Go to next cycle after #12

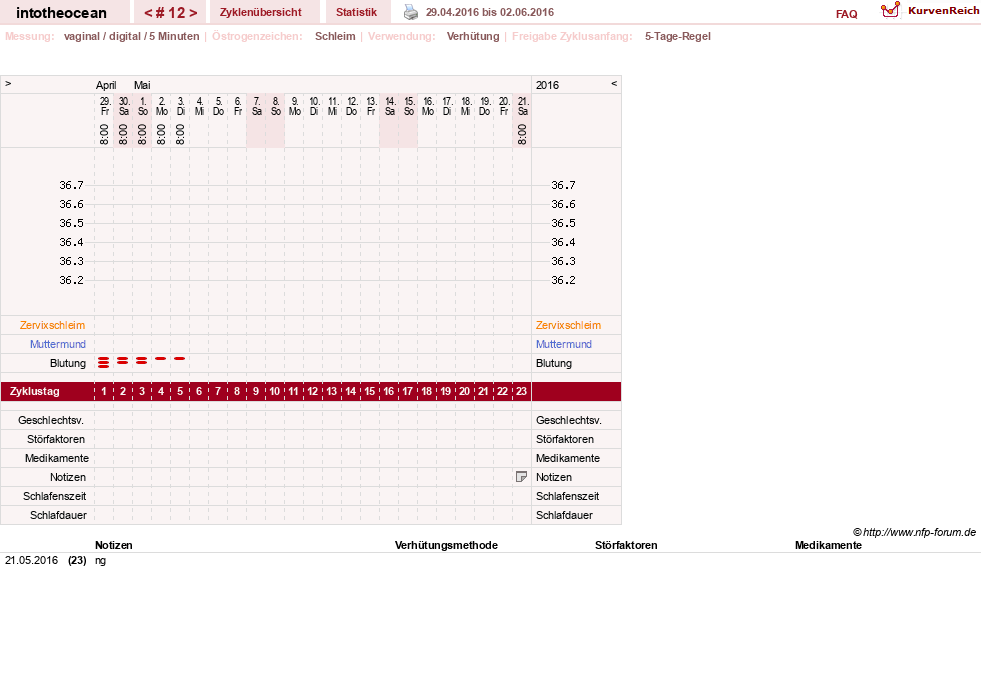193,13
